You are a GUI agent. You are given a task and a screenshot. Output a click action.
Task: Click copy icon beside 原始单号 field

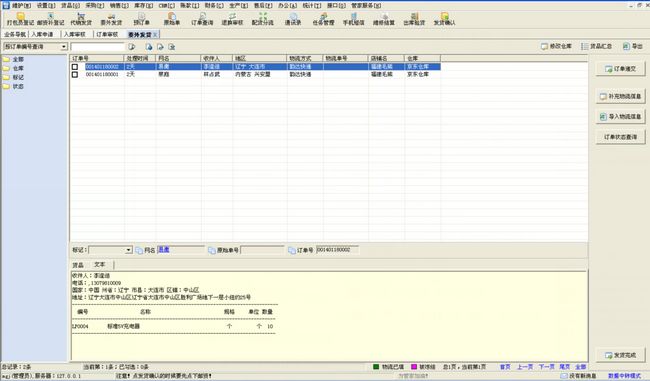point(211,250)
